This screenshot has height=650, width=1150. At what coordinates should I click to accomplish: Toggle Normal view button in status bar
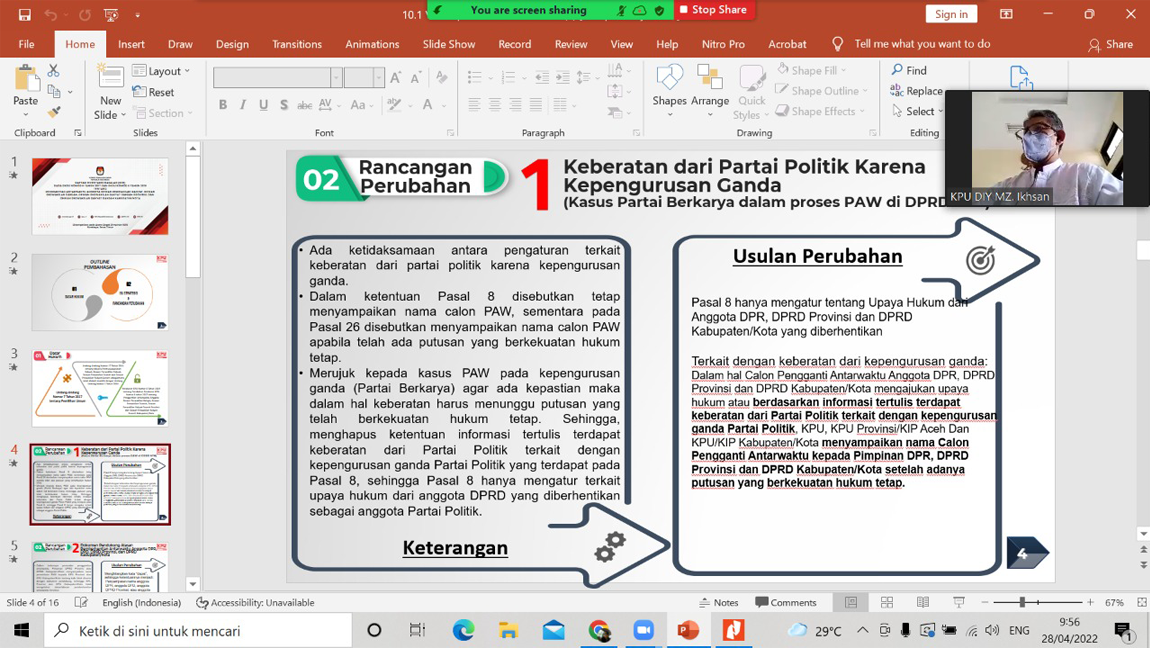tap(851, 603)
